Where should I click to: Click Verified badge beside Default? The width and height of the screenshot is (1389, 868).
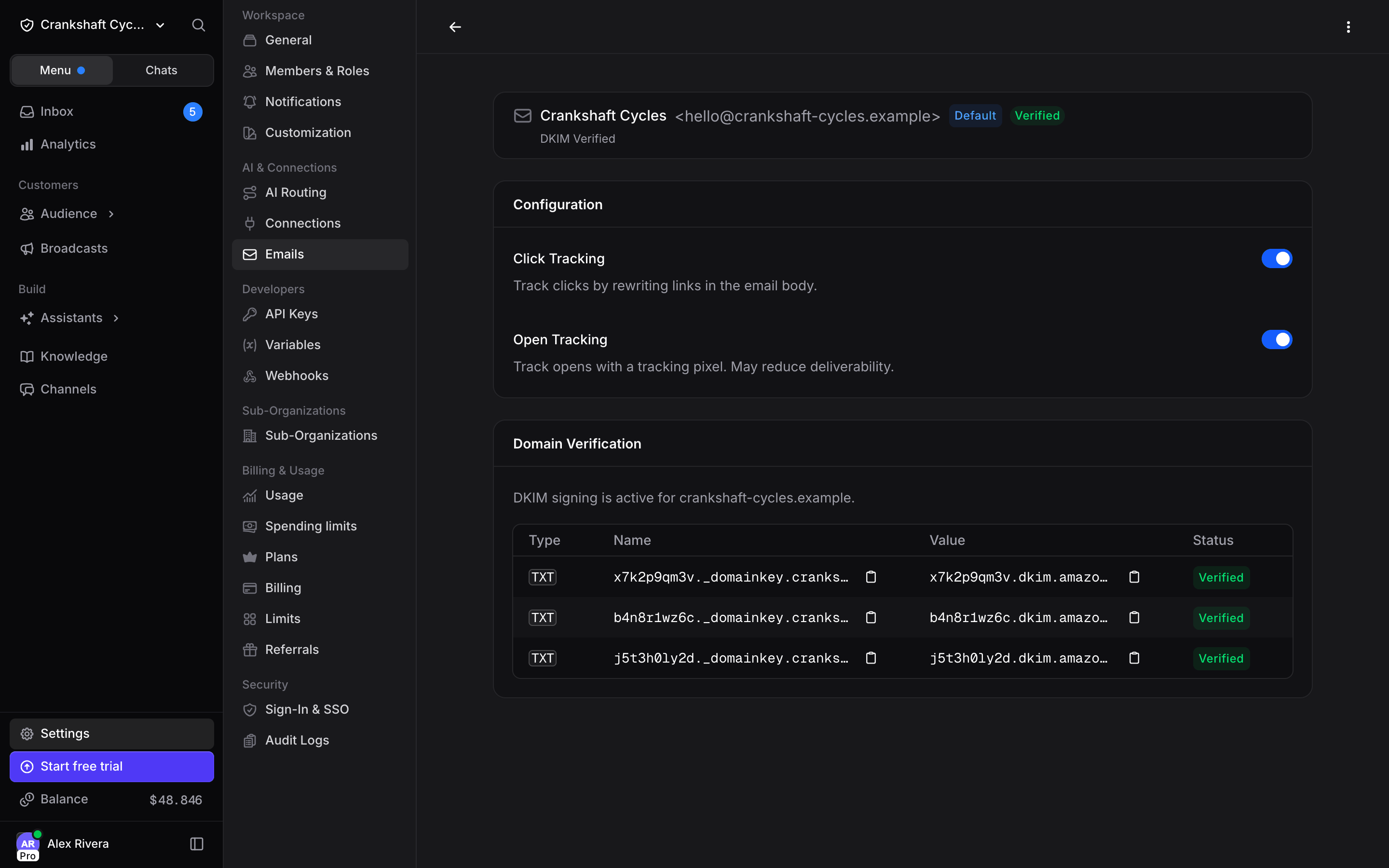pyautogui.click(x=1036, y=115)
